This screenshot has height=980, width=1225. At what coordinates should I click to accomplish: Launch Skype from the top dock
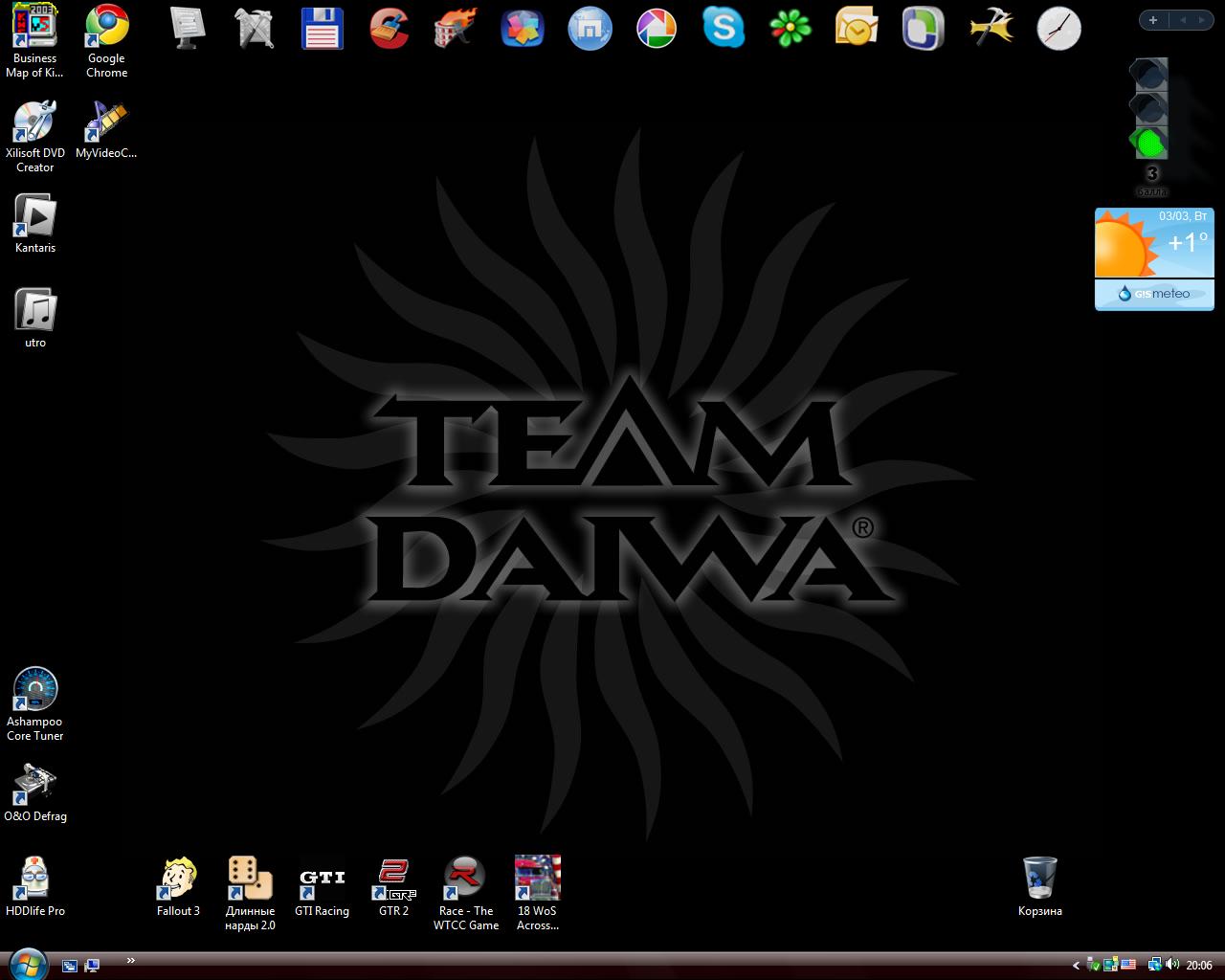pos(724,28)
